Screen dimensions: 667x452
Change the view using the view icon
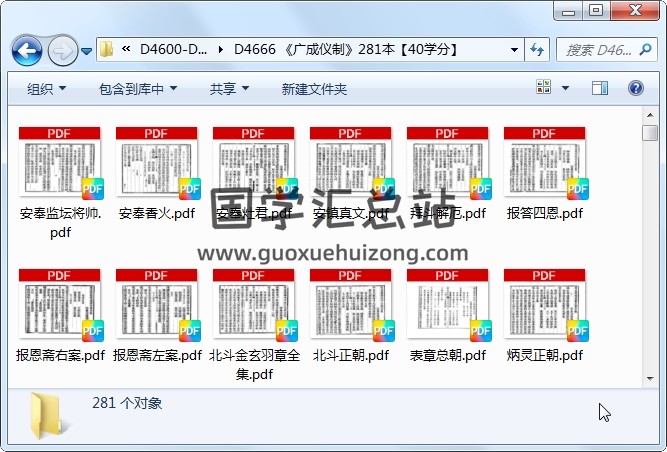click(x=544, y=87)
